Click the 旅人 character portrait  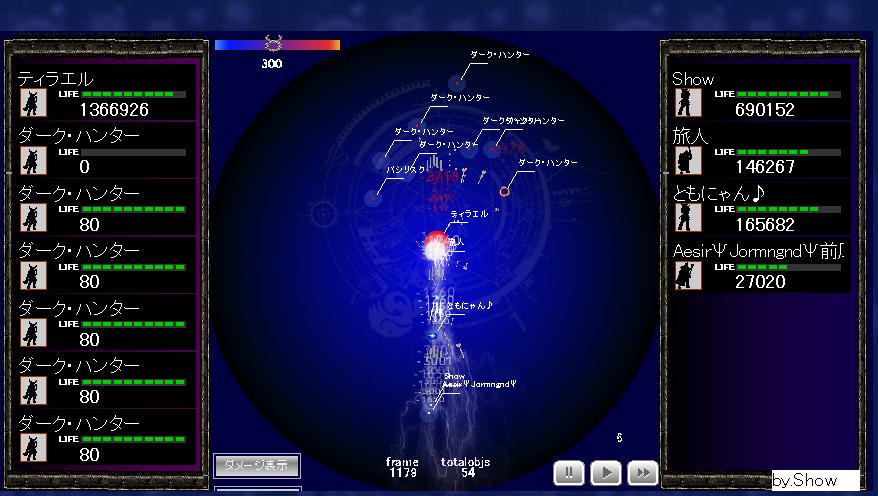point(688,160)
